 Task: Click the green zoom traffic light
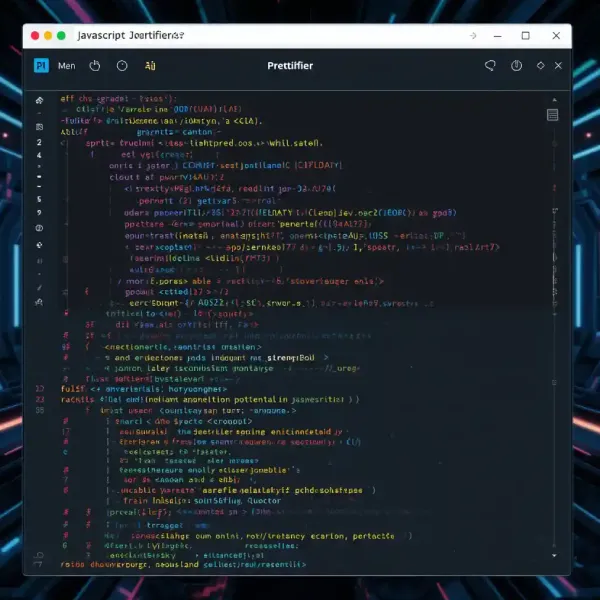click(61, 36)
